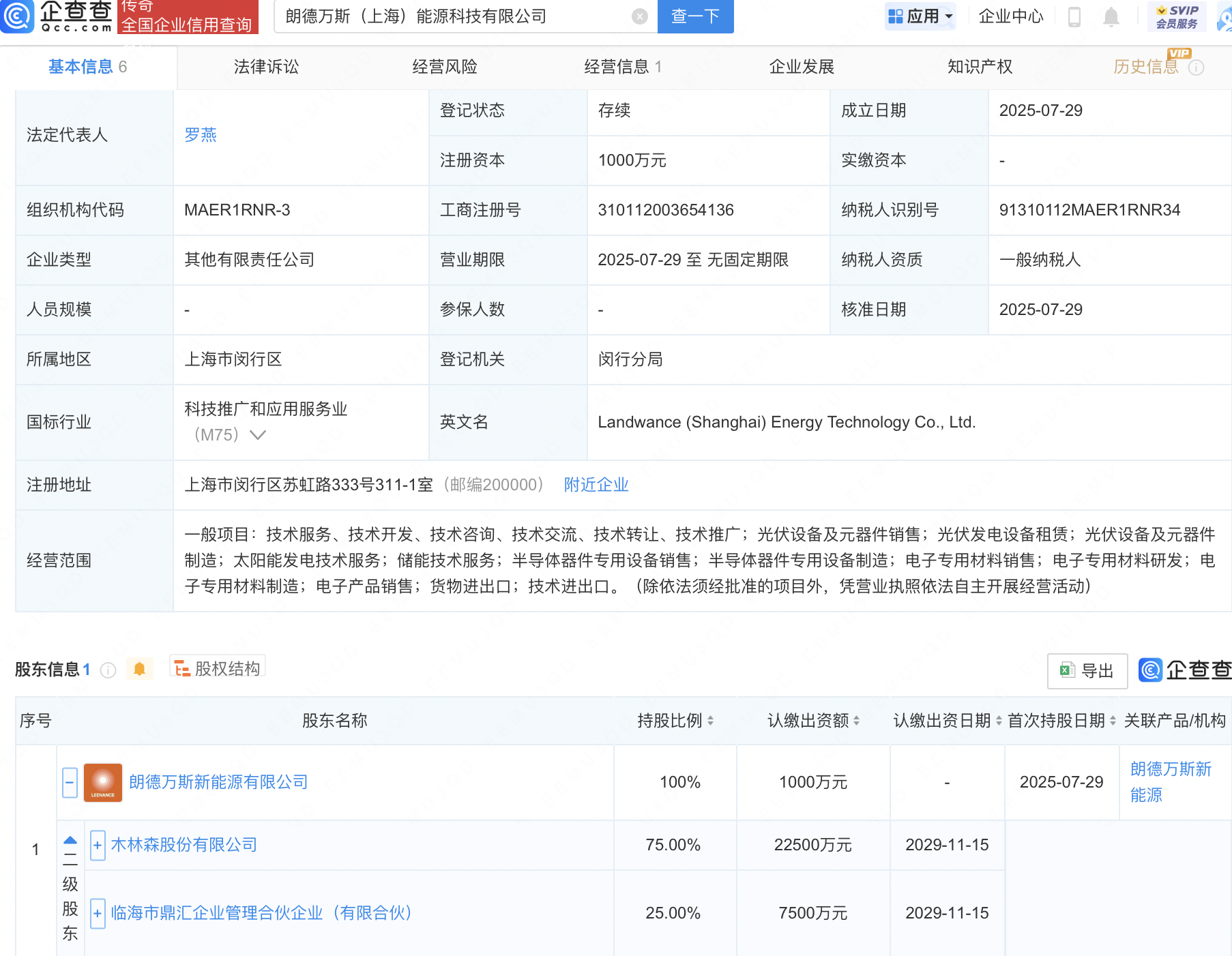Clear the search box with the X icon
Viewport: 1232px width, 956px height.
tap(639, 16)
